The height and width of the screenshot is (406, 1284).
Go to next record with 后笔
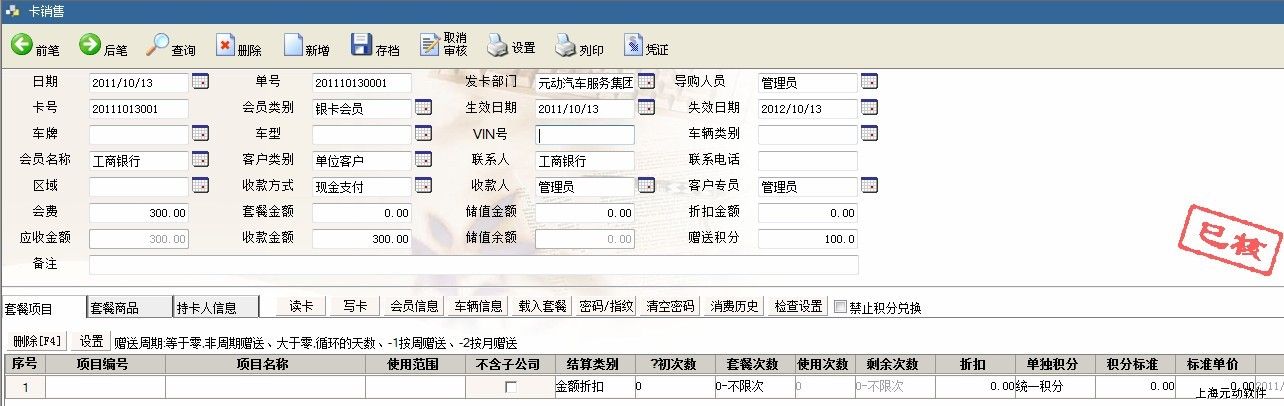90,45
